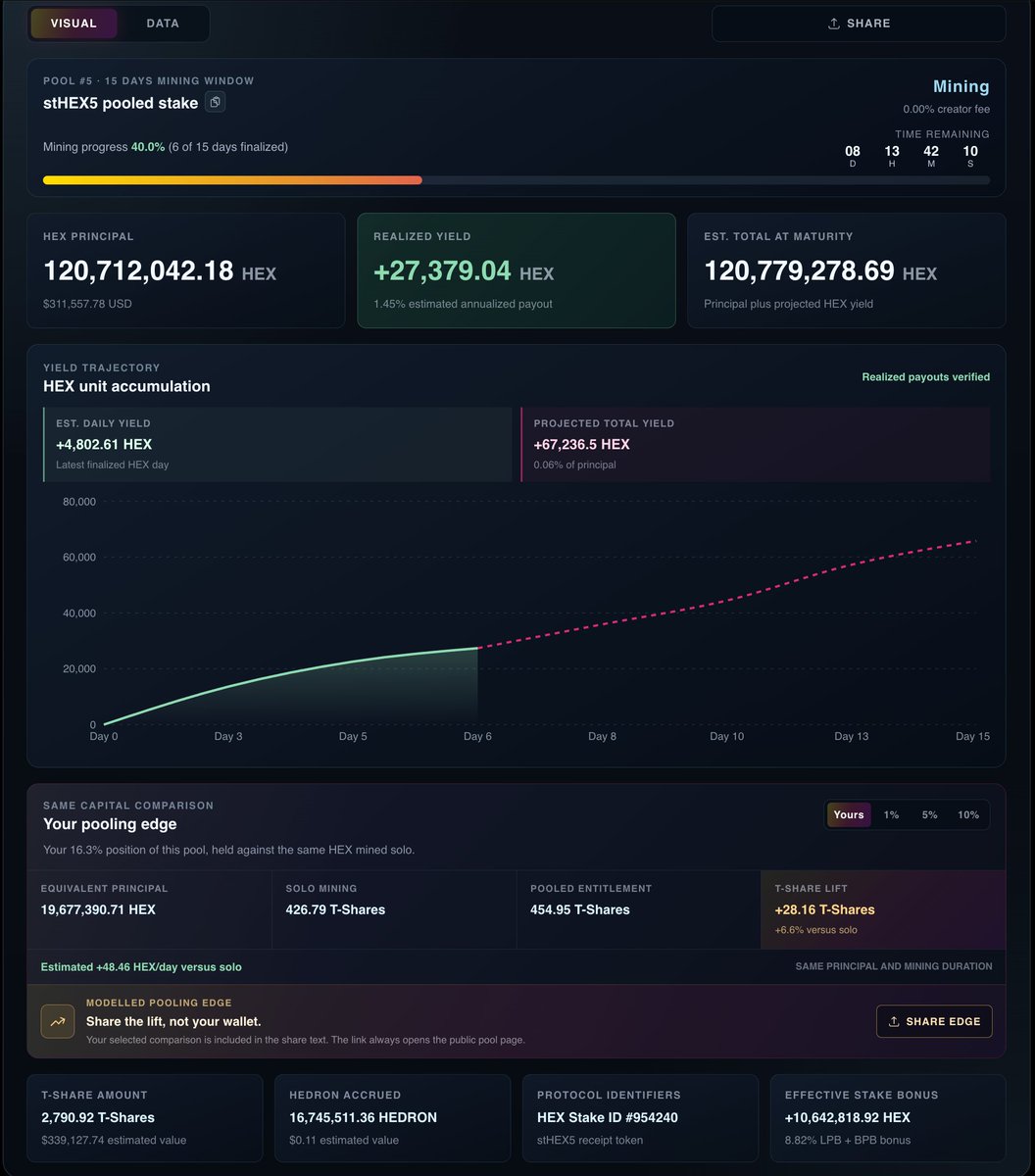Viewport: 1035px width, 1176px height.
Task: Click the upload icon inside the SHARE EDGE button
Action: tap(894, 1021)
